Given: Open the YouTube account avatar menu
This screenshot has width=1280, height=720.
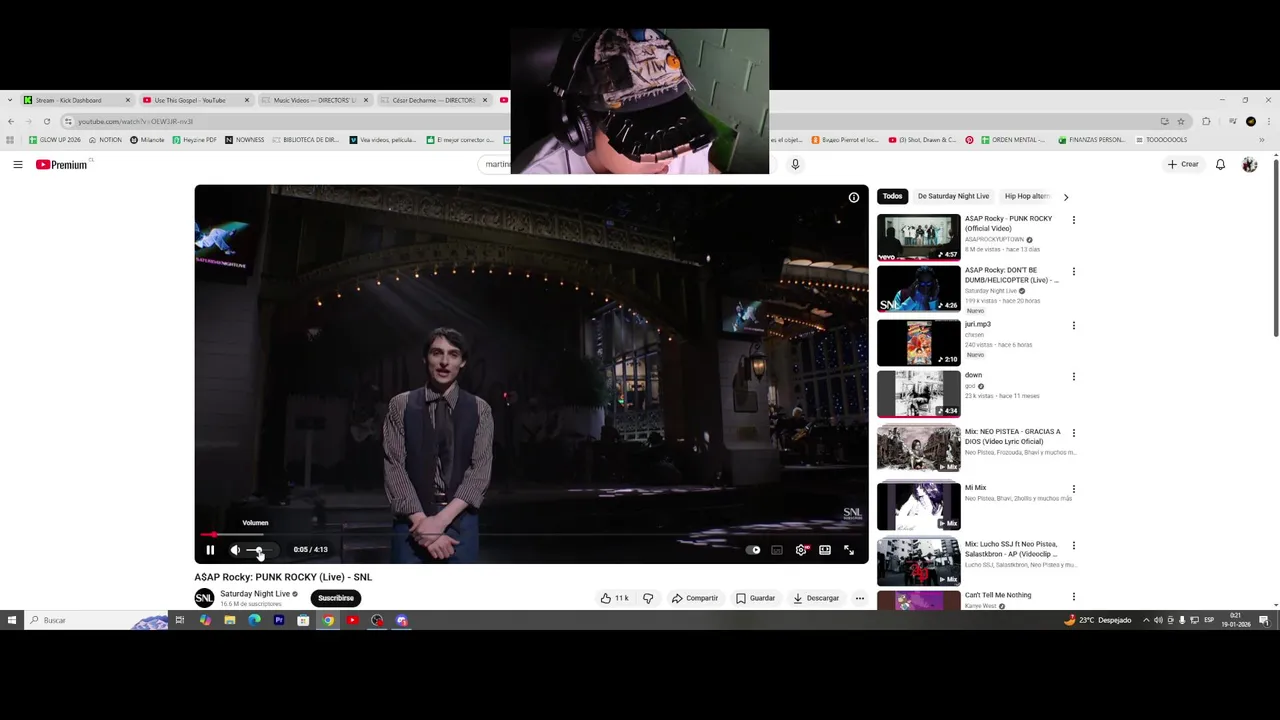Looking at the screenshot, I should click(1249, 164).
